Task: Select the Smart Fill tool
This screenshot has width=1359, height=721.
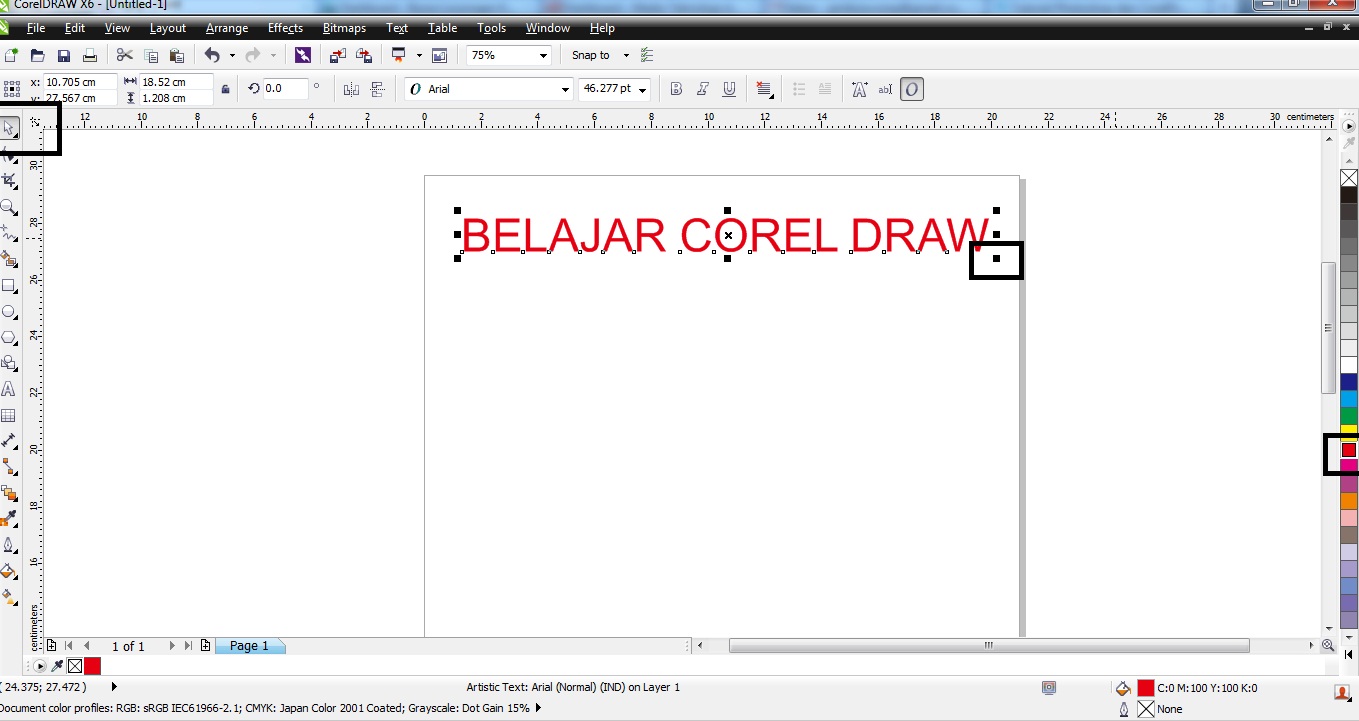Action: [9, 259]
